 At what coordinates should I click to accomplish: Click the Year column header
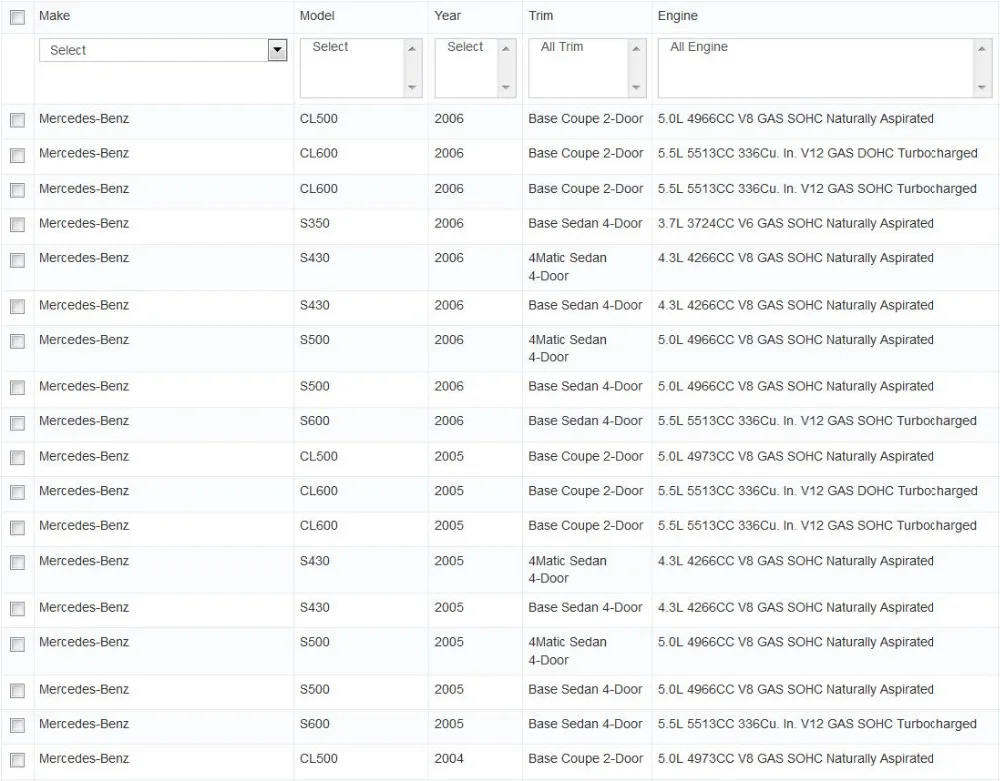pos(448,15)
